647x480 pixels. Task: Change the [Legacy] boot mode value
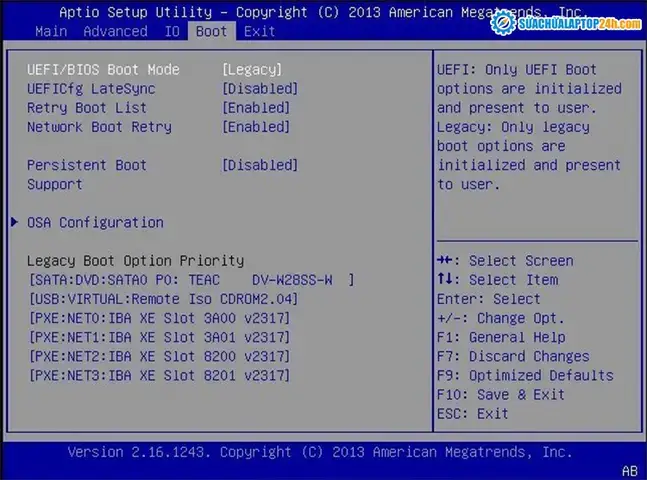(252, 70)
